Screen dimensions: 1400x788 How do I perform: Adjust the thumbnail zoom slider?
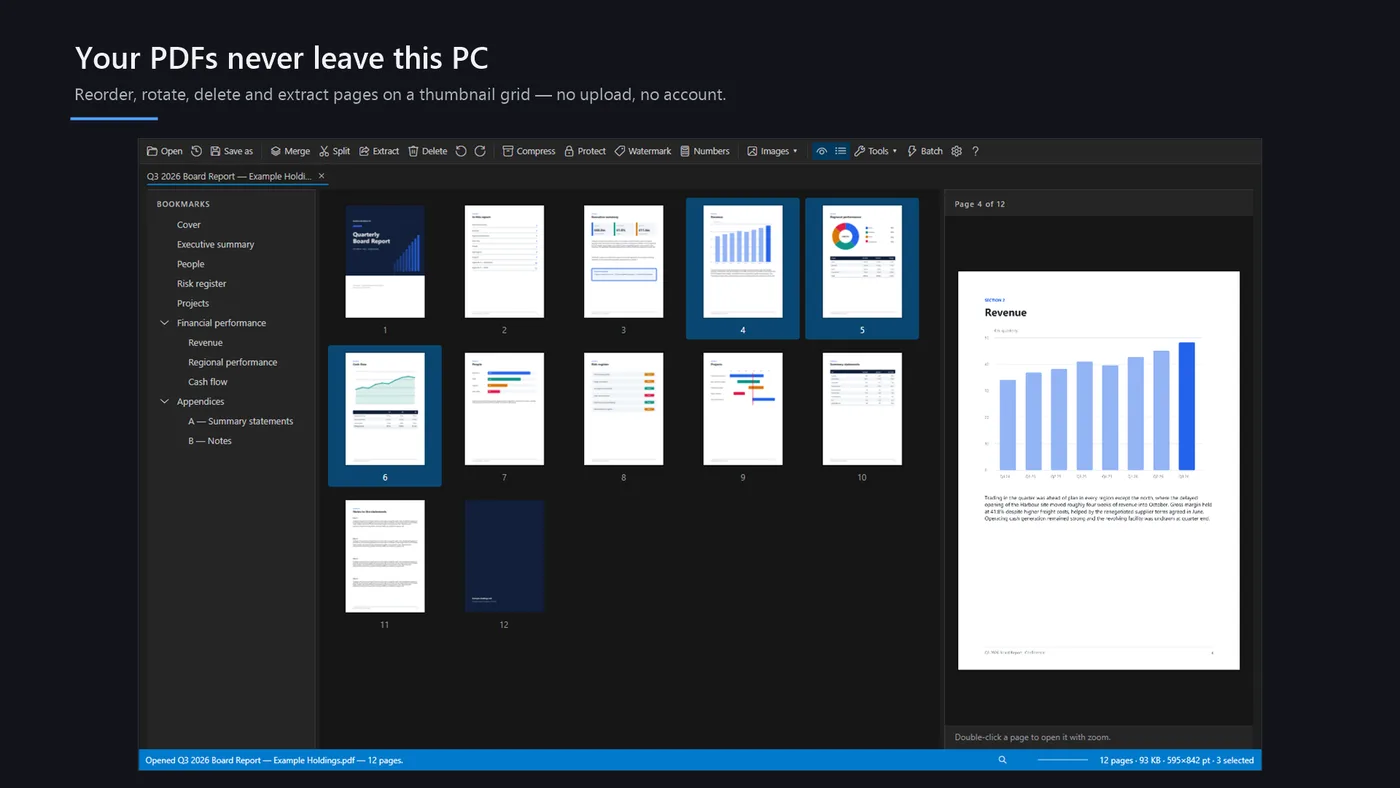tap(1062, 760)
